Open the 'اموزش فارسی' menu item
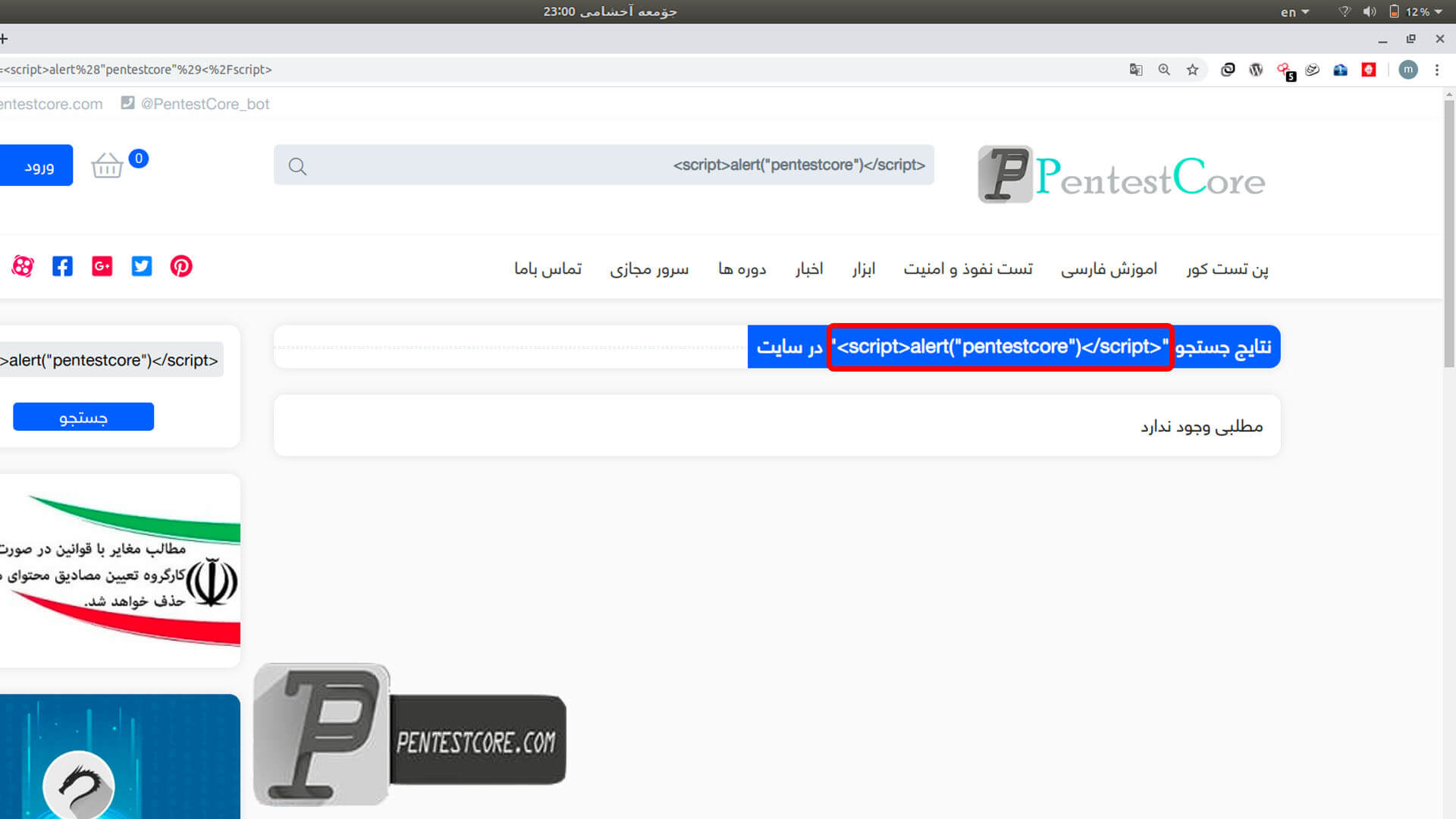Image resolution: width=1456 pixels, height=819 pixels. [1109, 268]
